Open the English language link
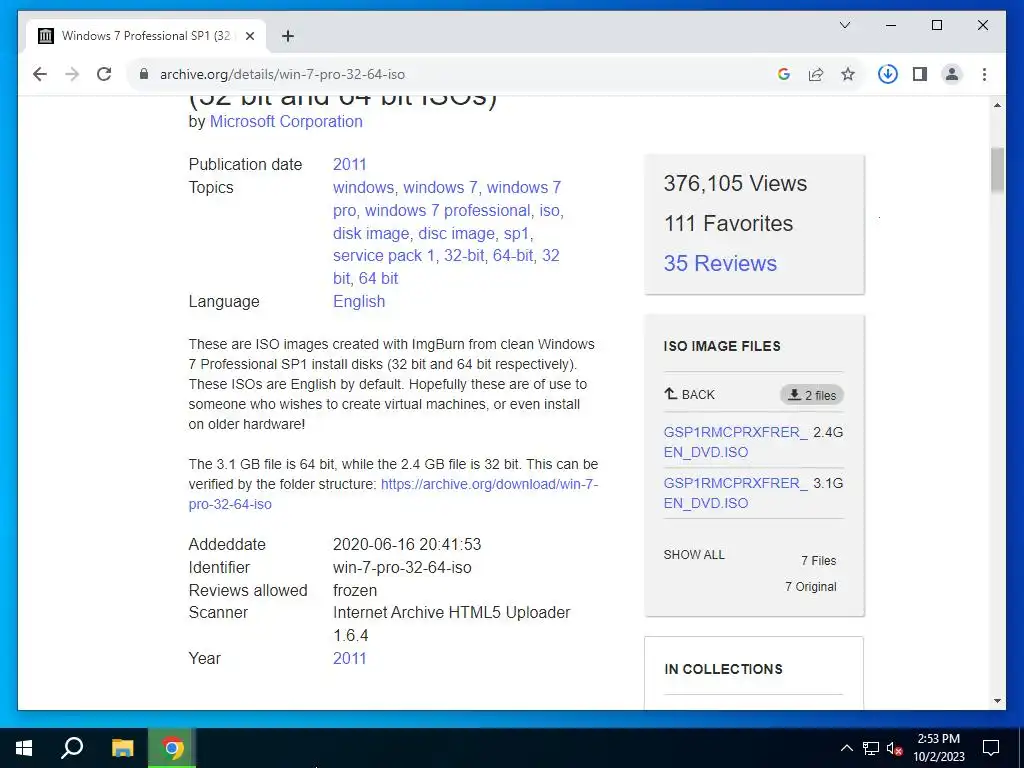This screenshot has width=1024, height=768. pyautogui.click(x=359, y=301)
